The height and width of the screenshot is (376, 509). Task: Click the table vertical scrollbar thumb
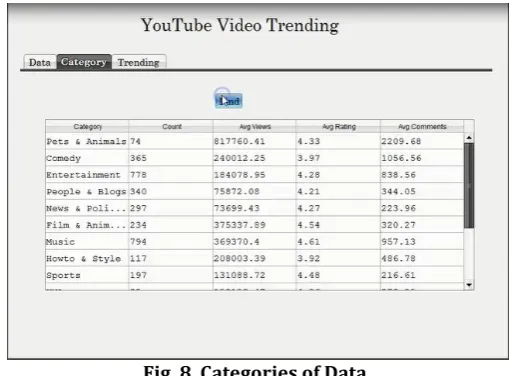[x=469, y=186]
